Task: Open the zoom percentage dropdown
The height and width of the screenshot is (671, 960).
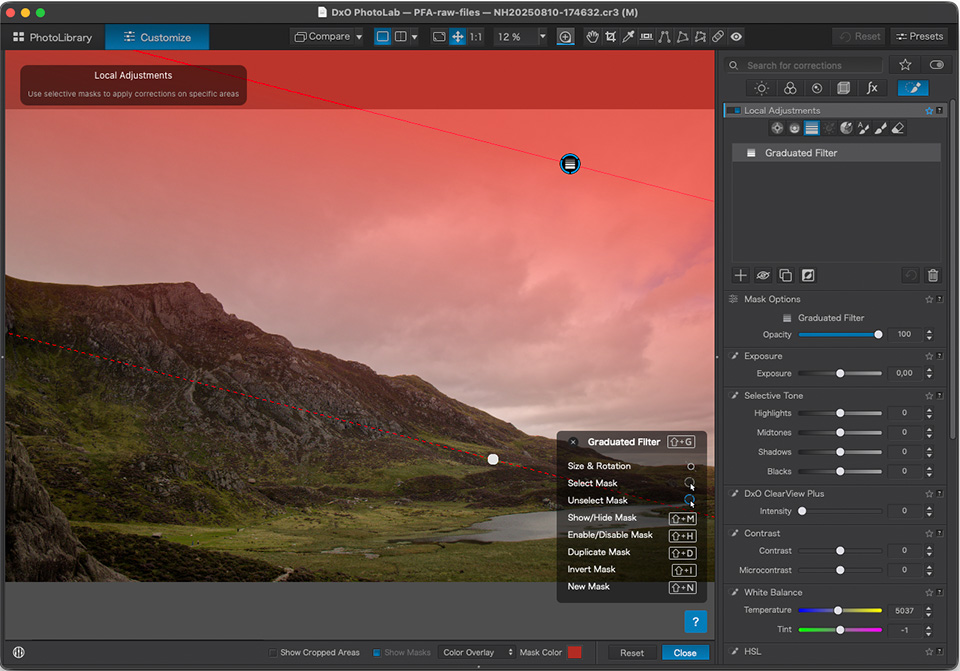Action: tap(542, 37)
